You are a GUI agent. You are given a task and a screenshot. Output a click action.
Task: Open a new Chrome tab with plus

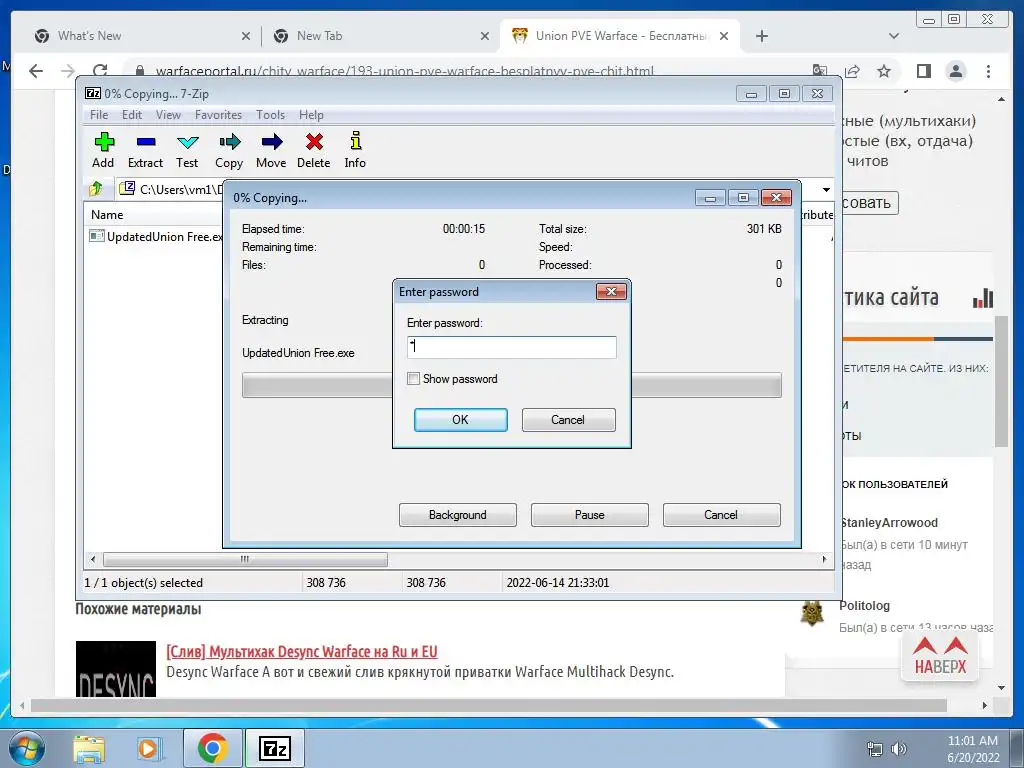pos(761,37)
